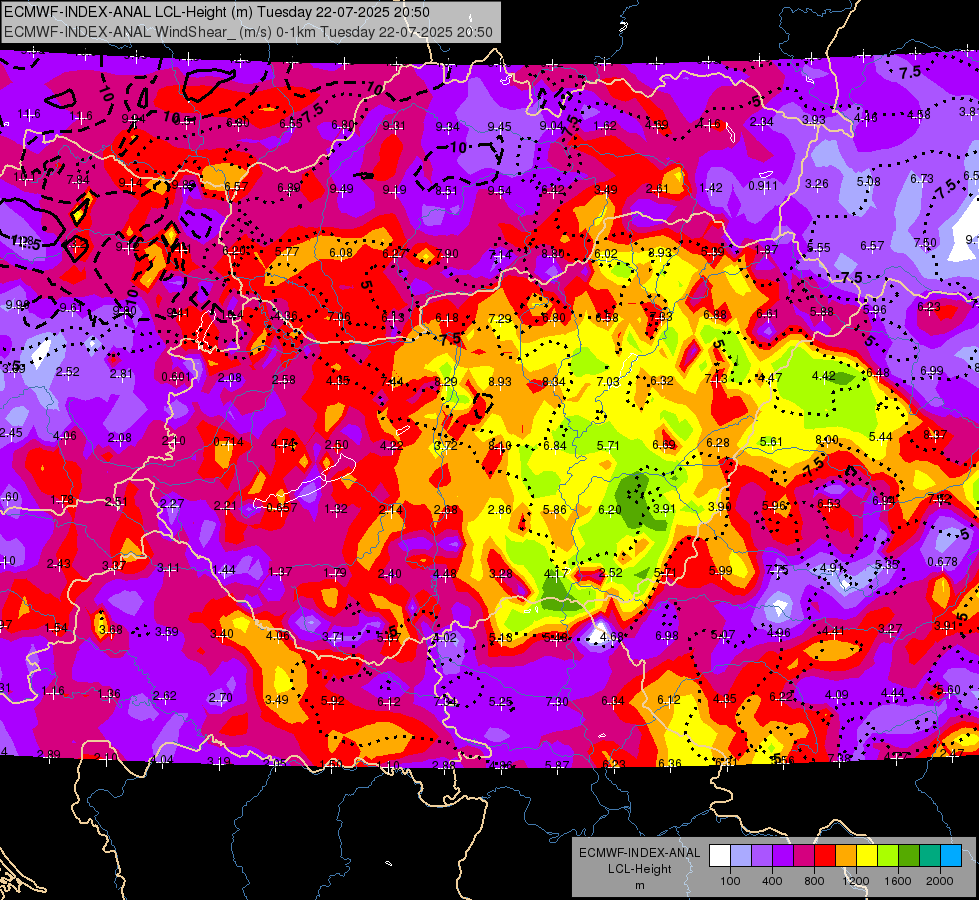The width and height of the screenshot is (979, 900).
Task: Click the grid value 6.36
Action: click(670, 763)
